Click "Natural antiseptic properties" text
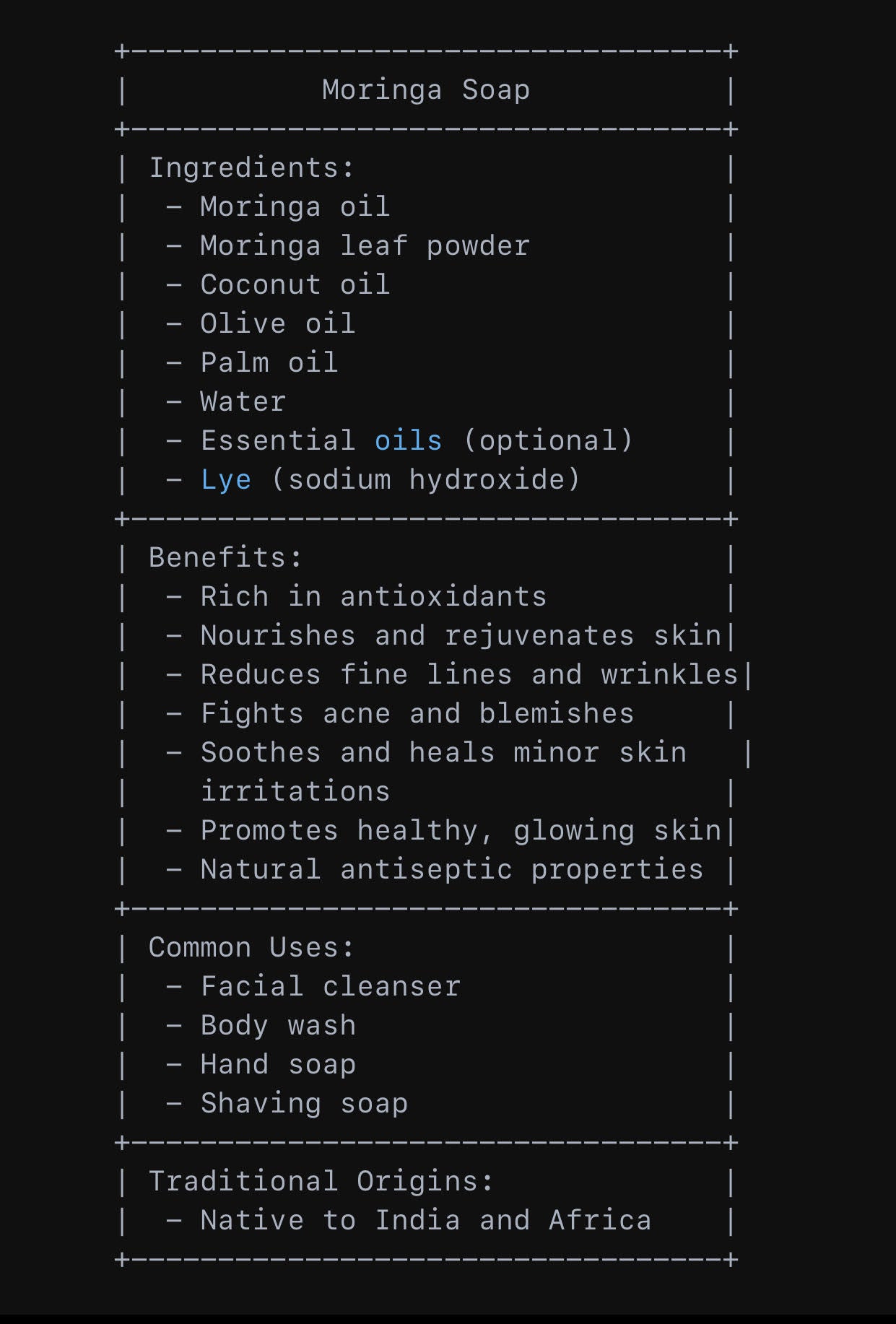 click(451, 869)
